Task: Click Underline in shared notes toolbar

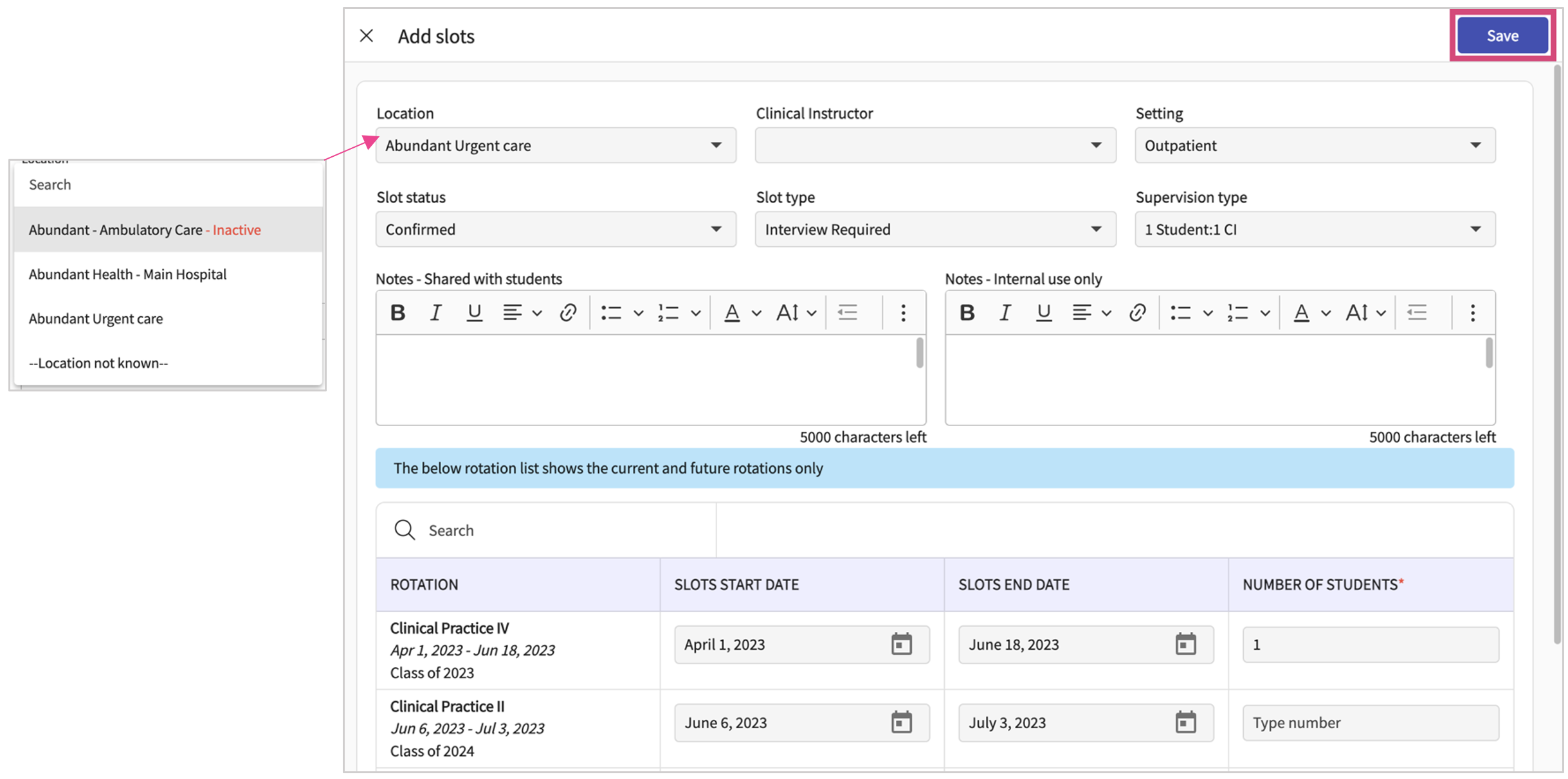Action: tap(474, 313)
